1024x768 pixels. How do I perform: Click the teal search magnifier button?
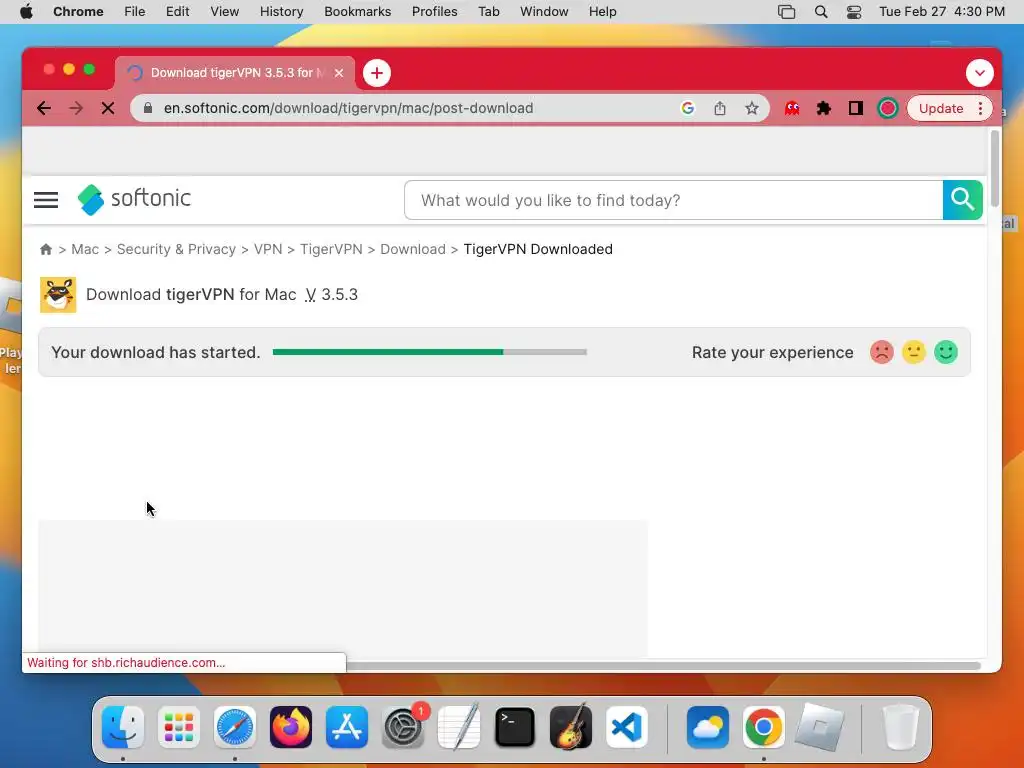point(963,200)
